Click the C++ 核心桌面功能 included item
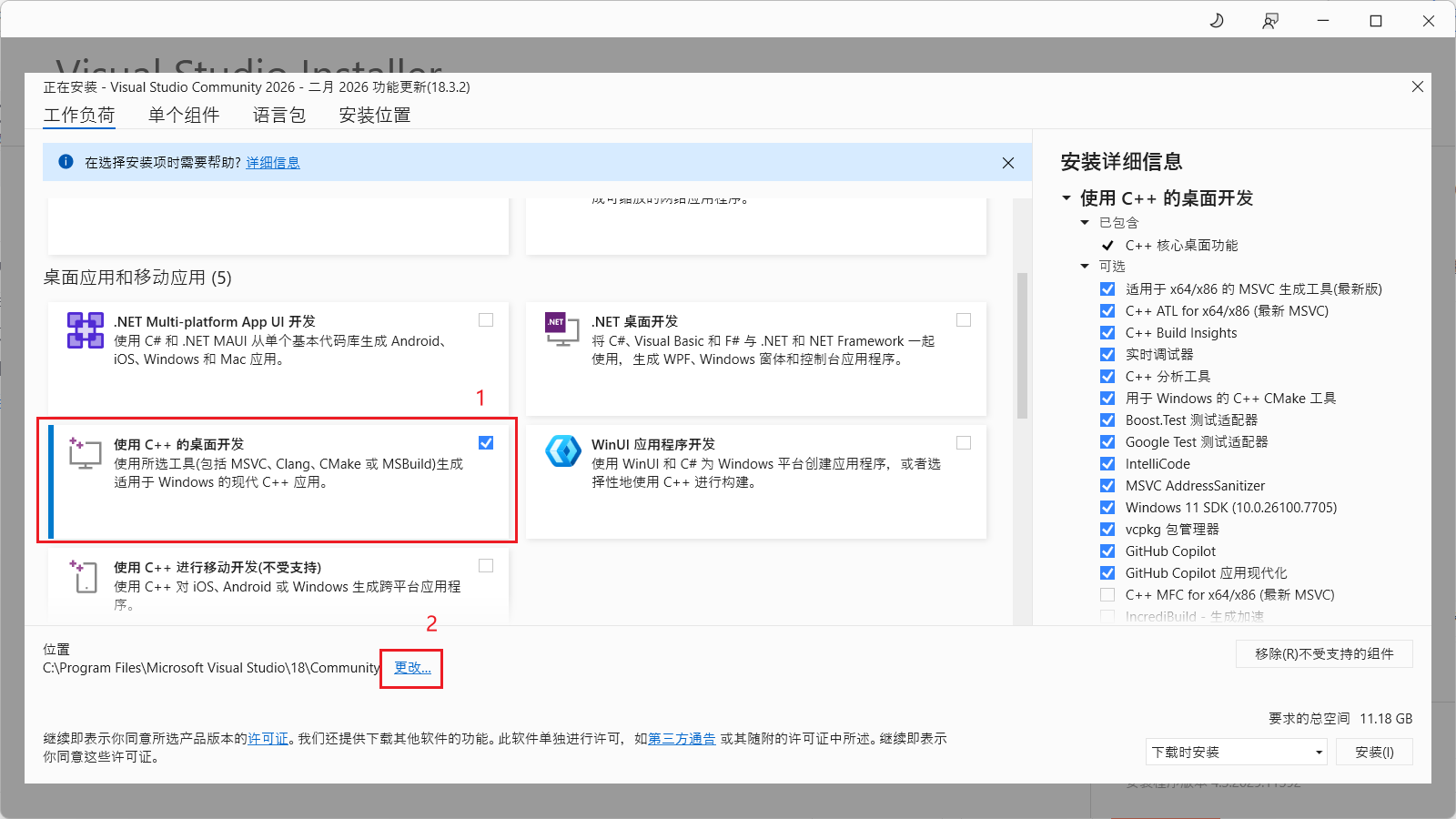 (1181, 246)
